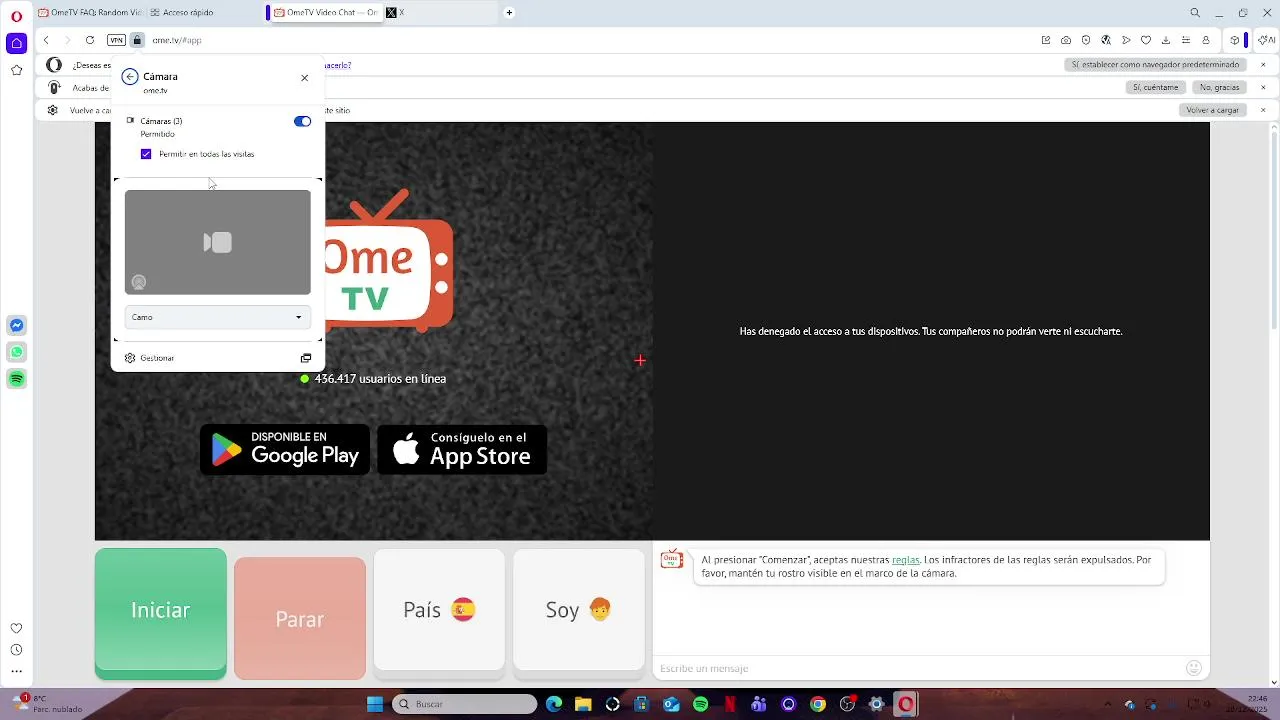Open the pop-out icon beside Gestionar
Screen dimensions: 1280x720
tap(306, 358)
